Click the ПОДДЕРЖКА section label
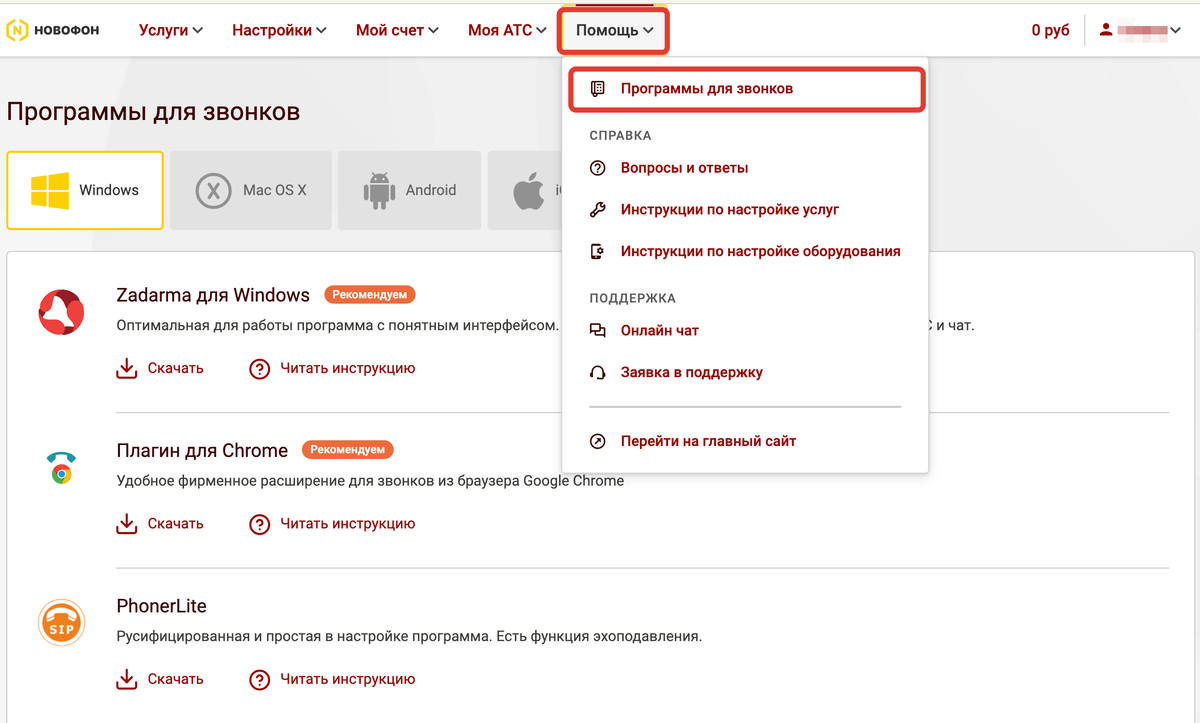This screenshot has height=723, width=1200. [x=632, y=298]
